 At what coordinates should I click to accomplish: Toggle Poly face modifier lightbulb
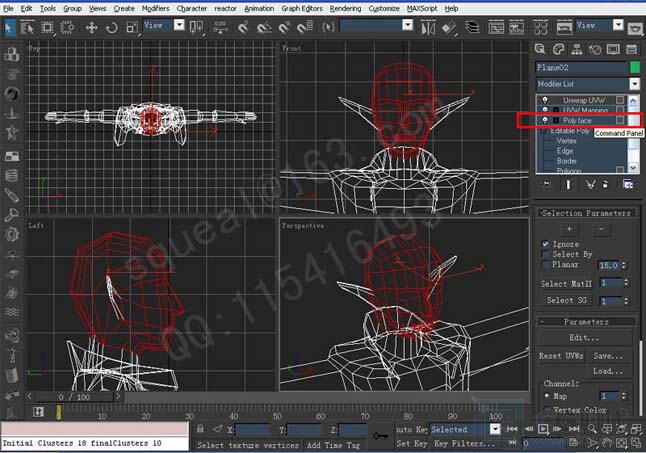(545, 120)
